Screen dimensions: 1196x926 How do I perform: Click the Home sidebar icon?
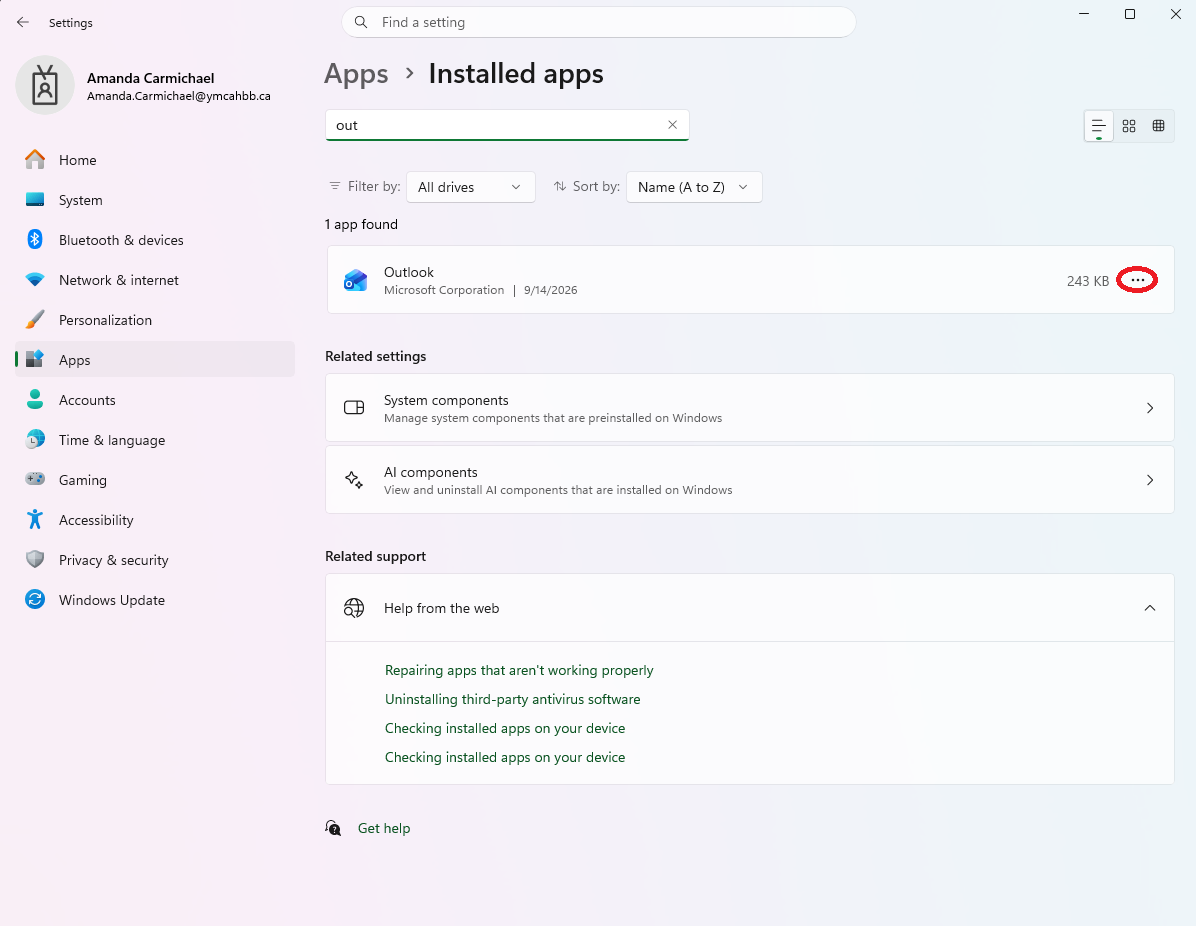35,159
